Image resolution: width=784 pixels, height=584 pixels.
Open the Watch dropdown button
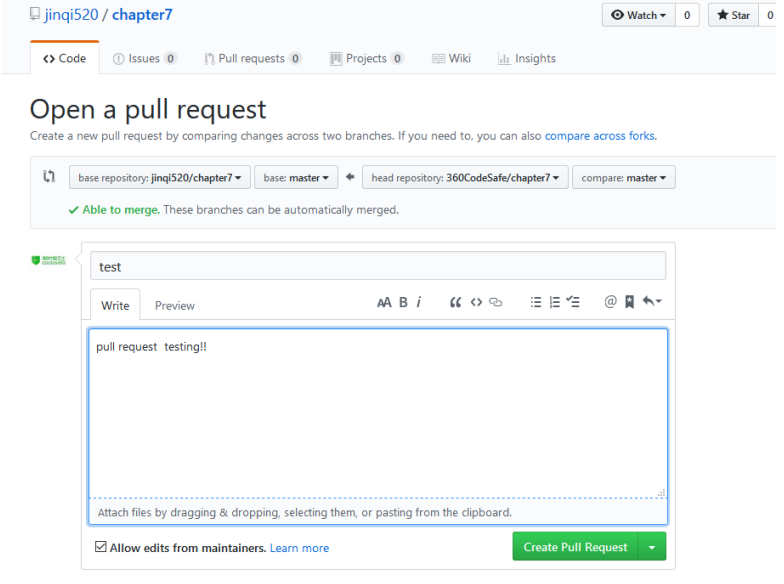point(638,16)
